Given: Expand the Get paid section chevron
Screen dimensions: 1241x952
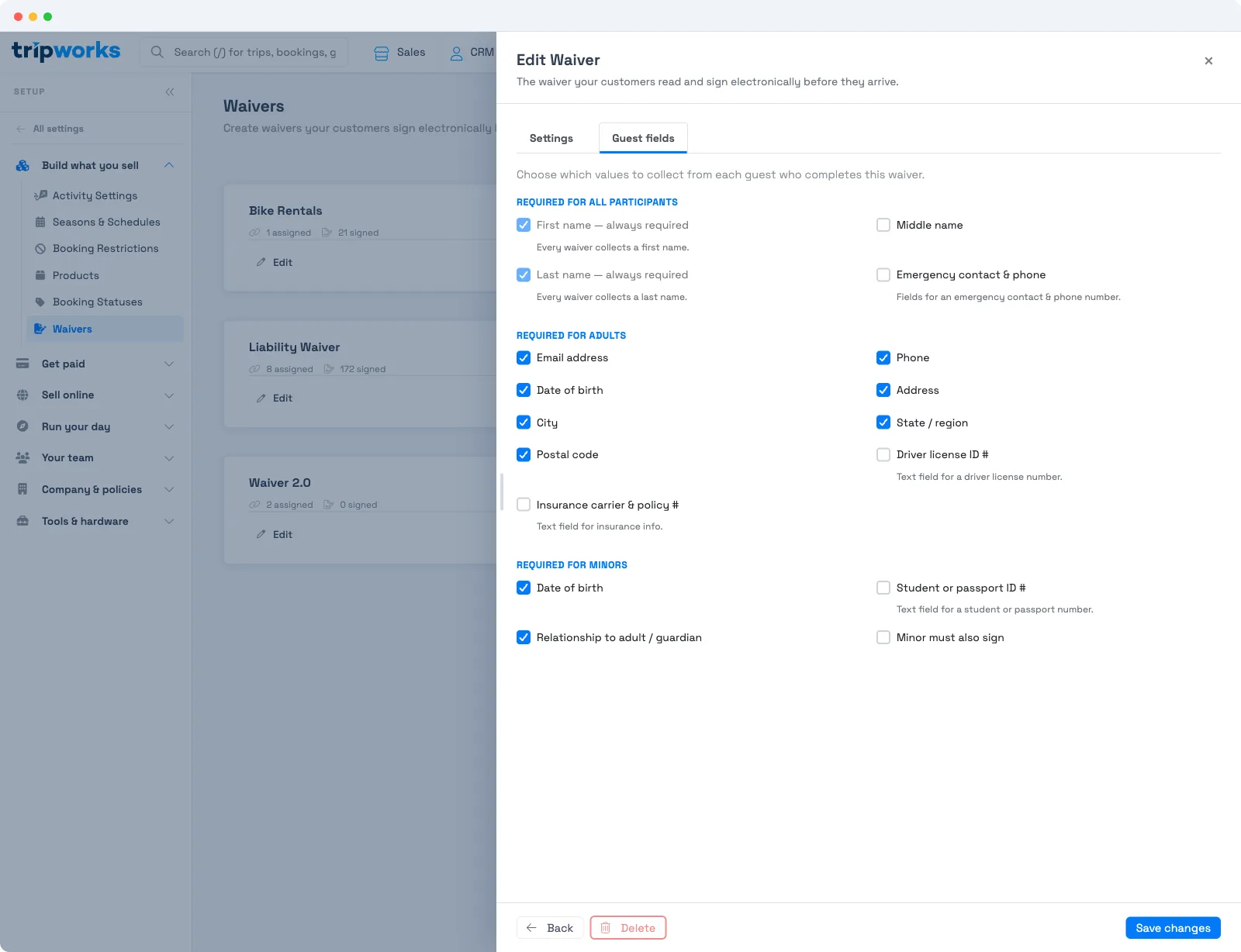Looking at the screenshot, I should pos(169,364).
